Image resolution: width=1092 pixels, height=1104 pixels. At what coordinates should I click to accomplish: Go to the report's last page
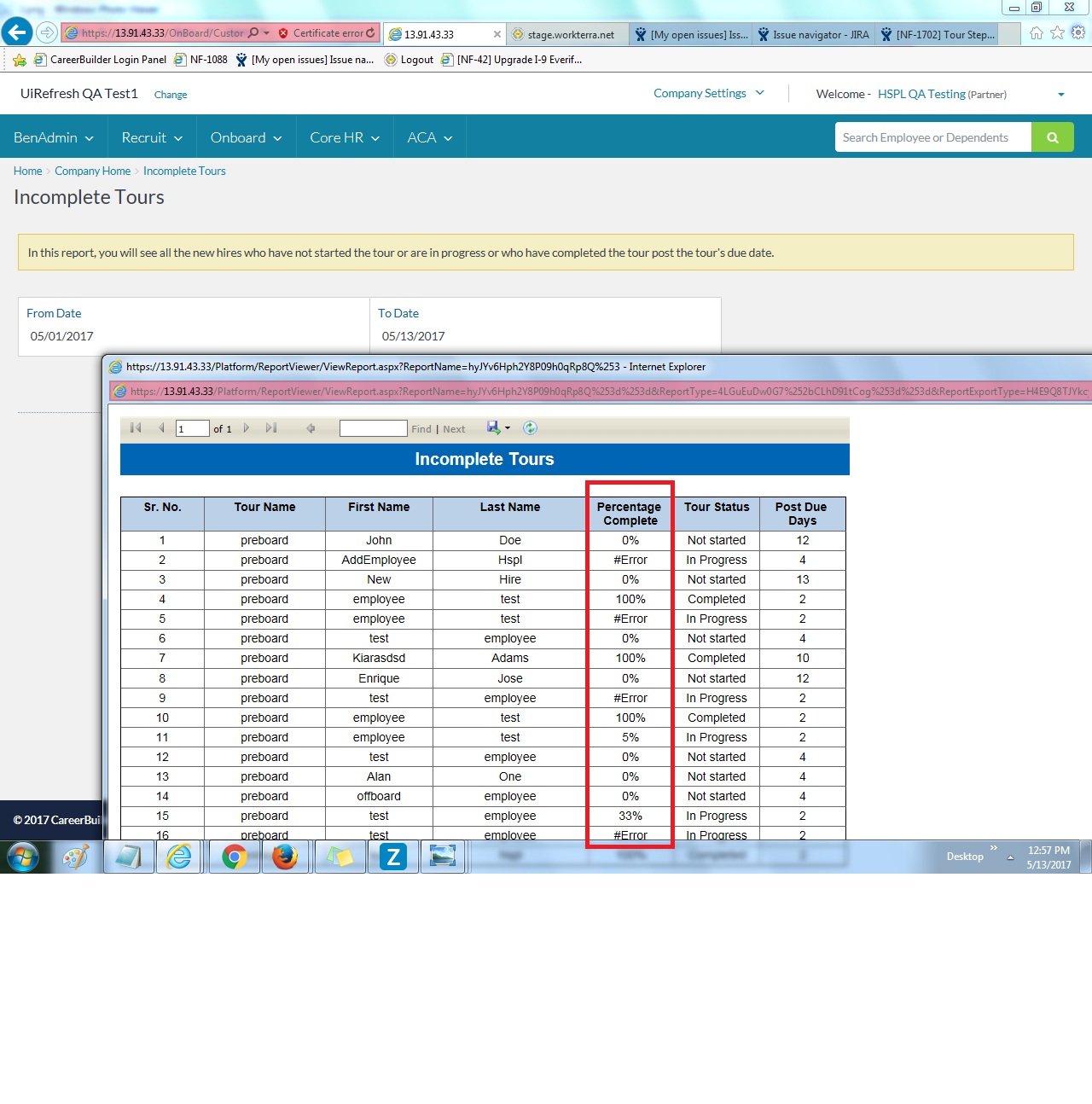(271, 428)
